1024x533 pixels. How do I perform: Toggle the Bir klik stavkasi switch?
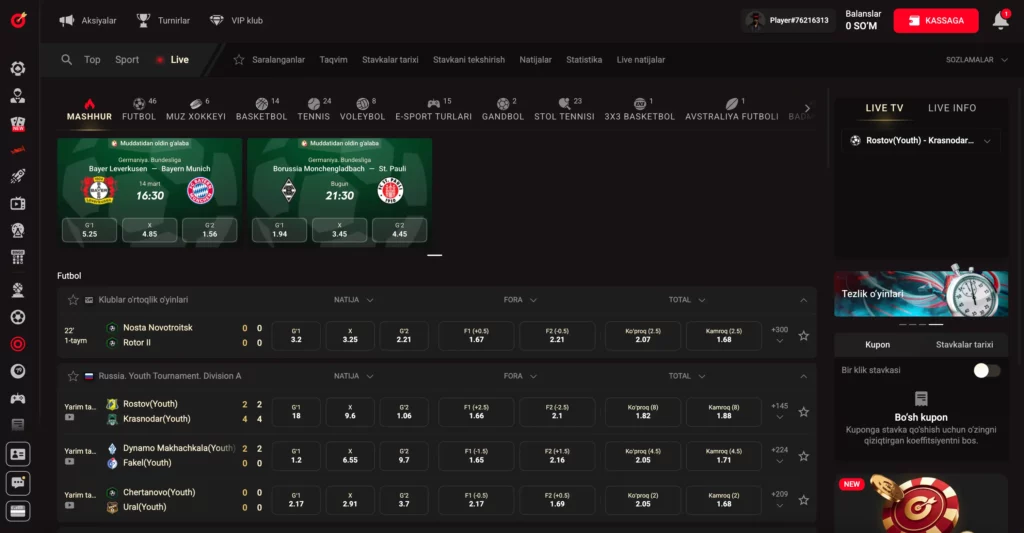point(986,370)
